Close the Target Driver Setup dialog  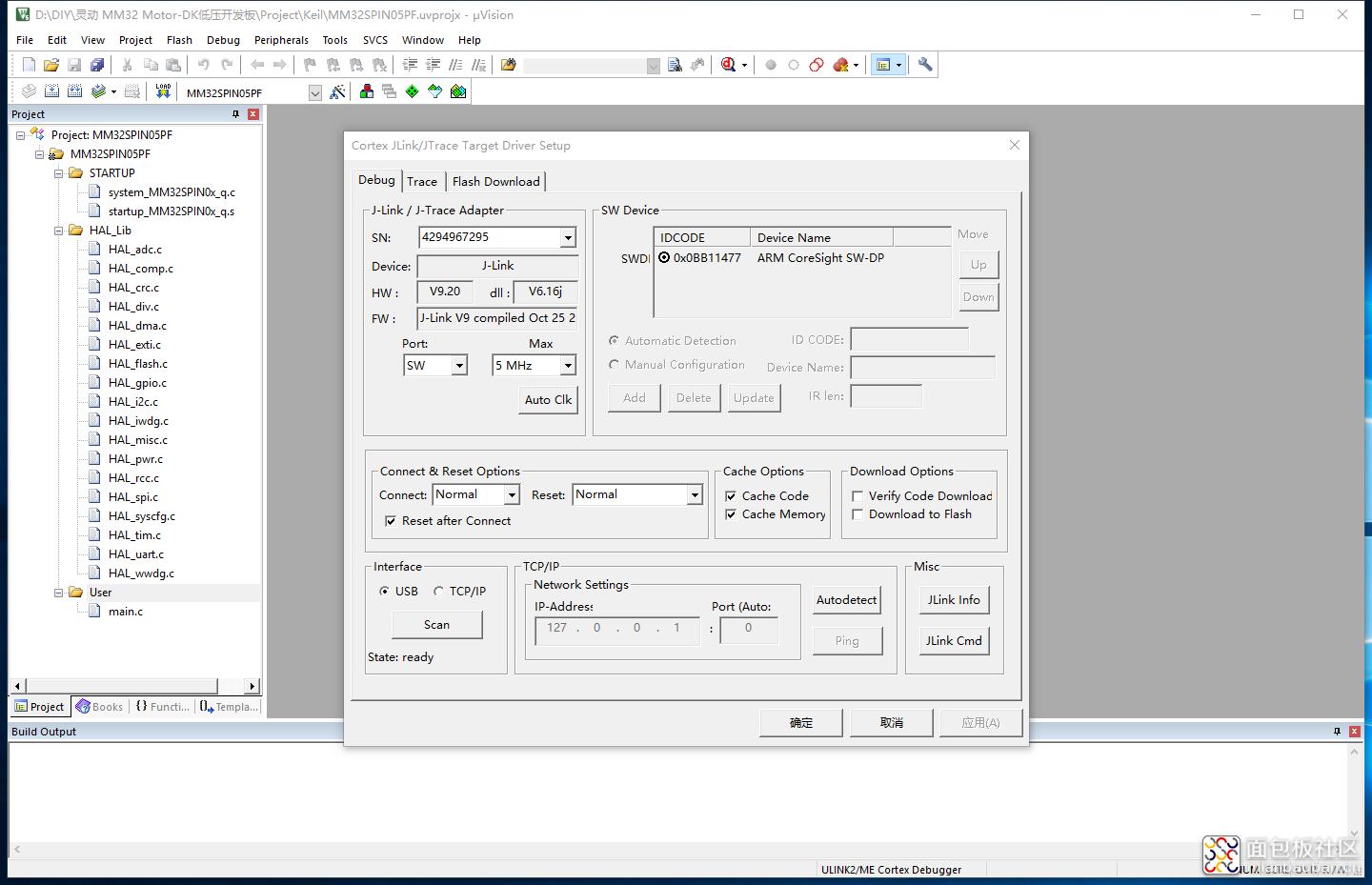1015,145
